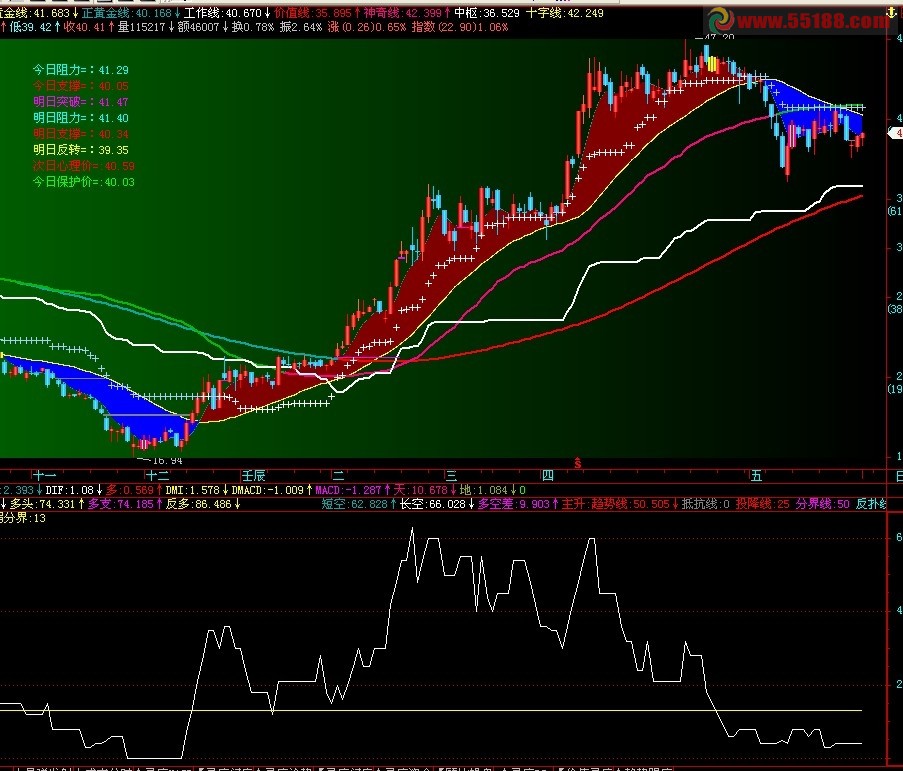Click the 明日反转 39.35 label
903x771 pixels.
[x=81, y=150]
